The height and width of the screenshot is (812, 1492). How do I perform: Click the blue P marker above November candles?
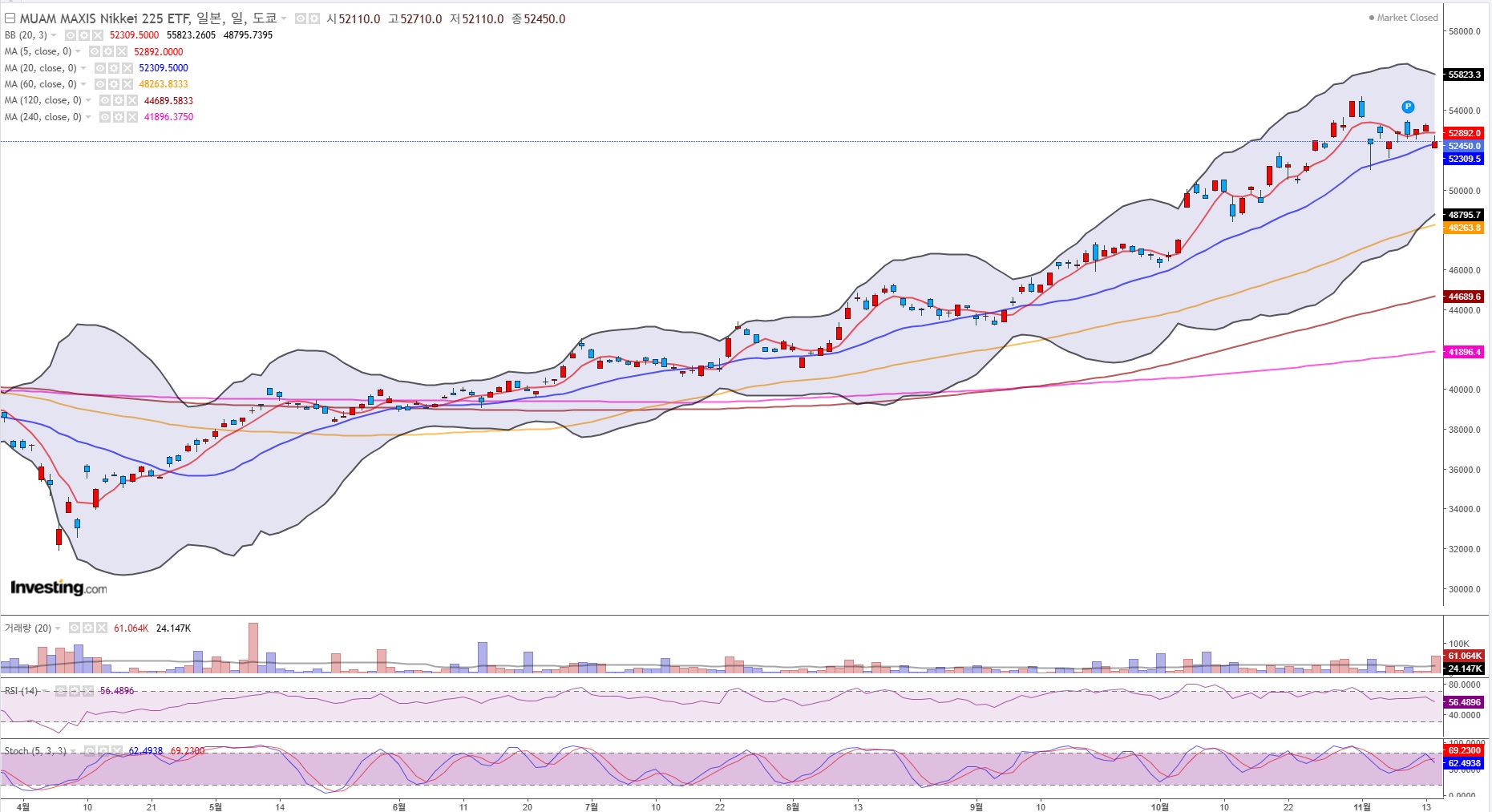[x=1408, y=107]
